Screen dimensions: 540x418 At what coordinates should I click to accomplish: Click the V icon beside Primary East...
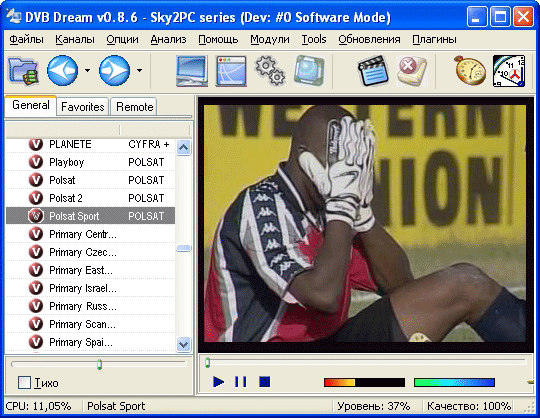pos(36,270)
